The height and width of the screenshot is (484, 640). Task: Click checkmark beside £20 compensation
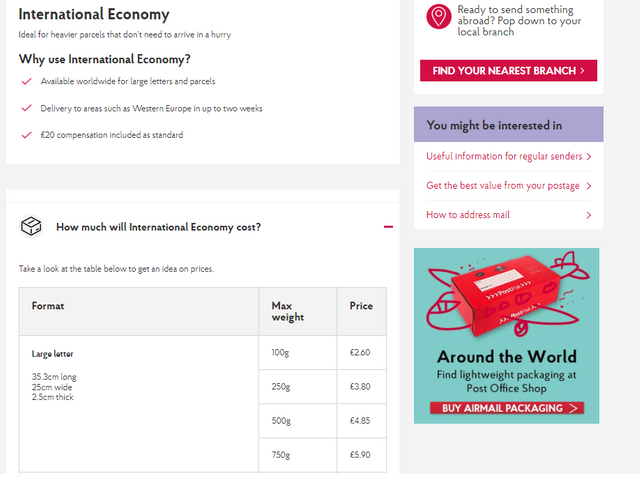pyautogui.click(x=27, y=135)
